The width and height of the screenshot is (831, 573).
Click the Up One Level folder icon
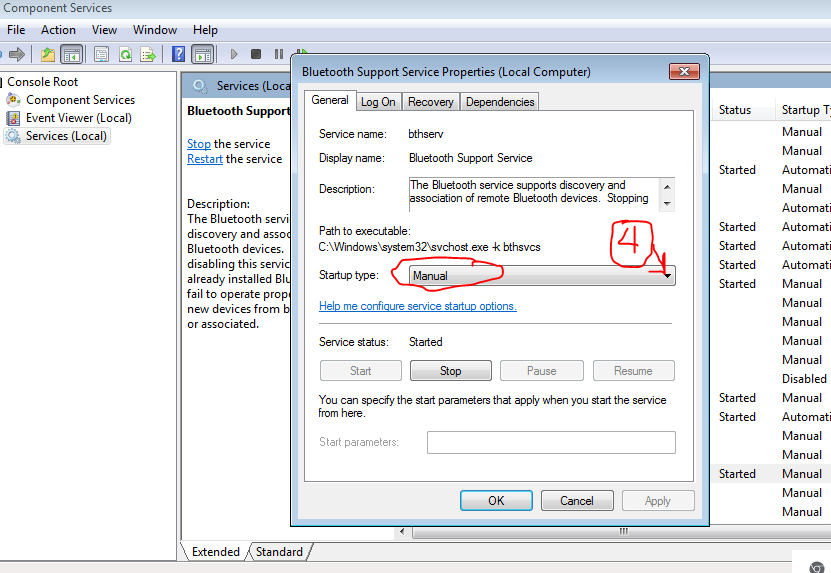click(x=48, y=54)
